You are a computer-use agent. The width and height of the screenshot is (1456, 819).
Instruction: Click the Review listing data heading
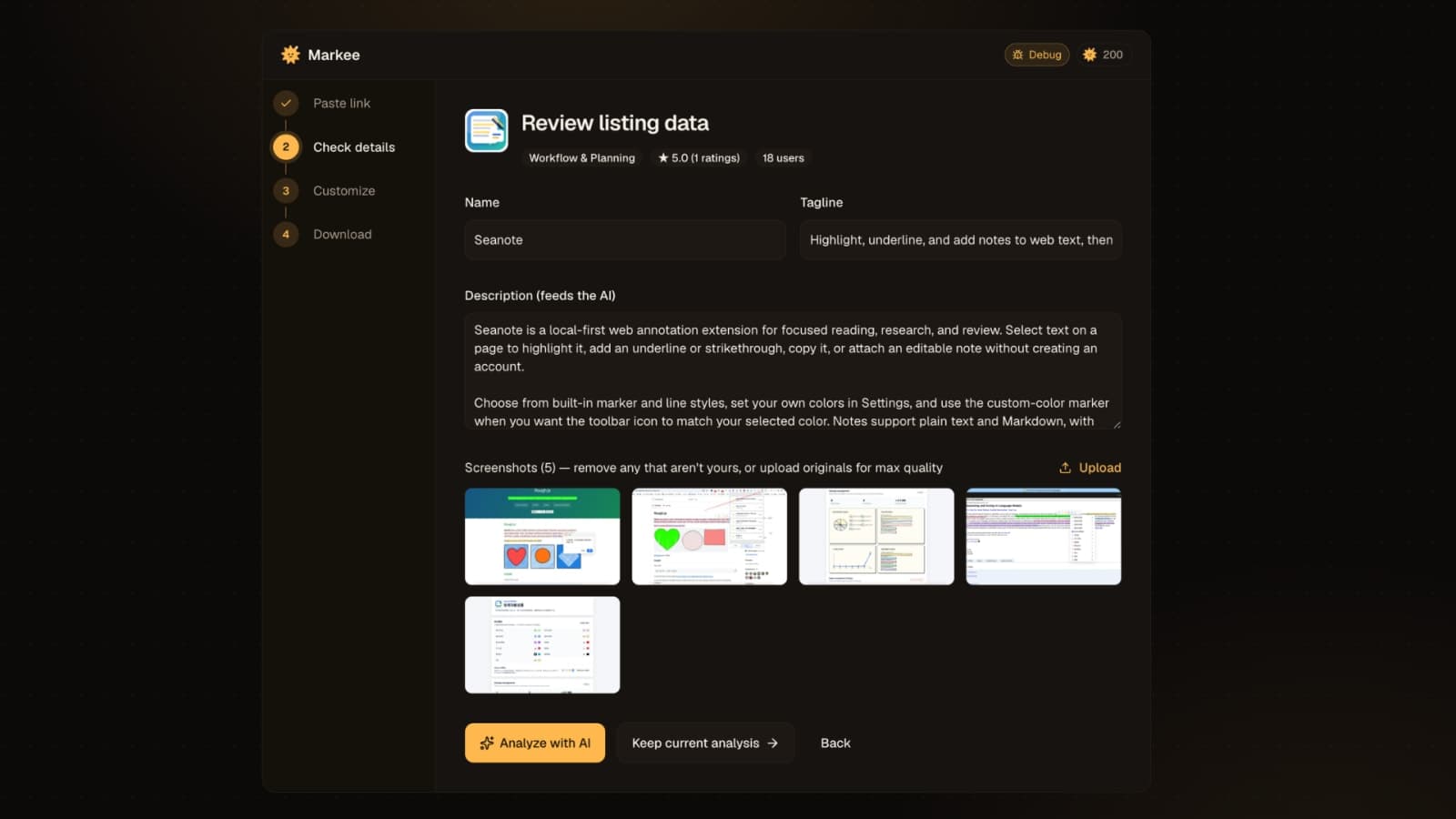click(614, 123)
